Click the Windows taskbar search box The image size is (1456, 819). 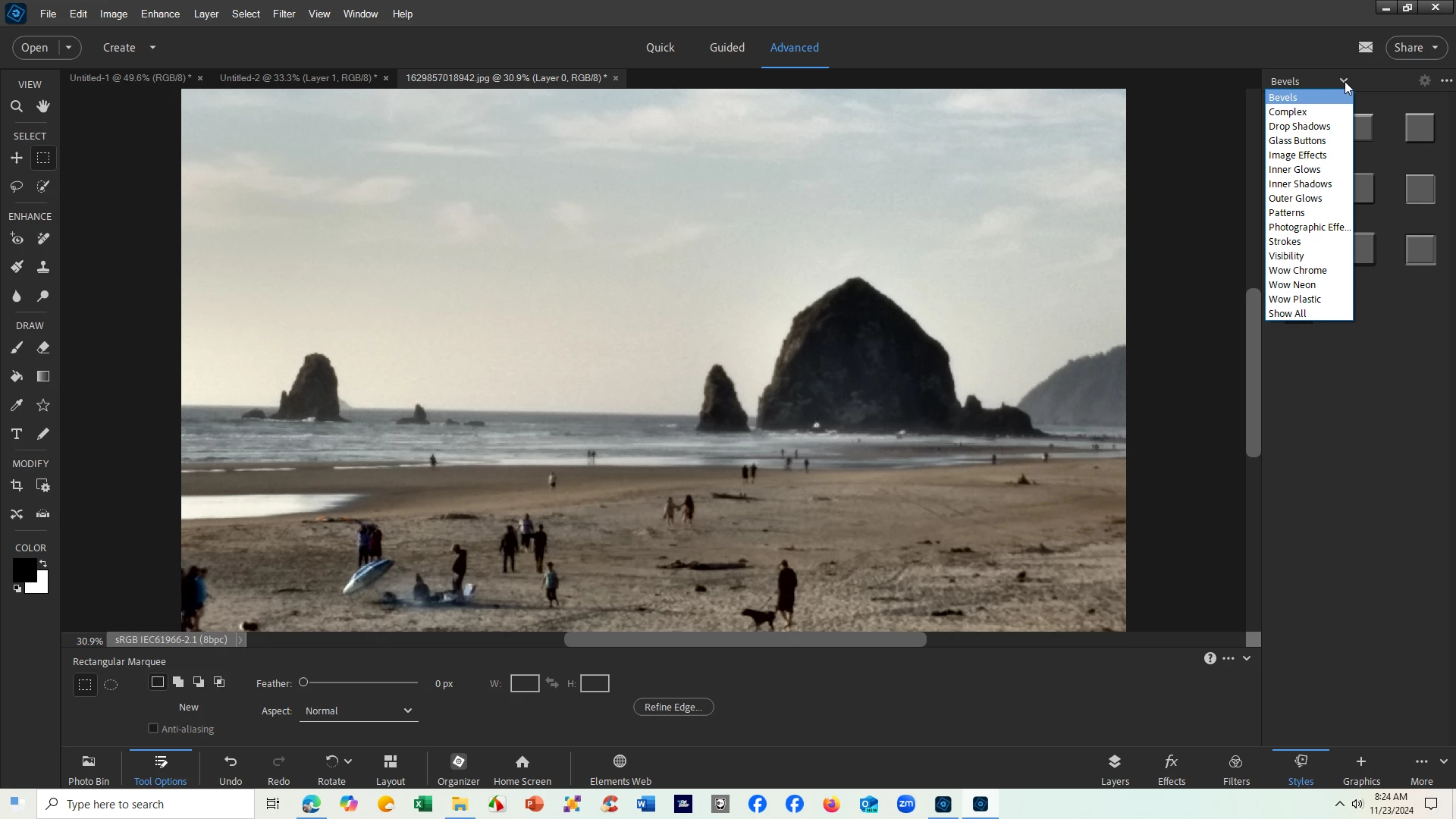146,805
